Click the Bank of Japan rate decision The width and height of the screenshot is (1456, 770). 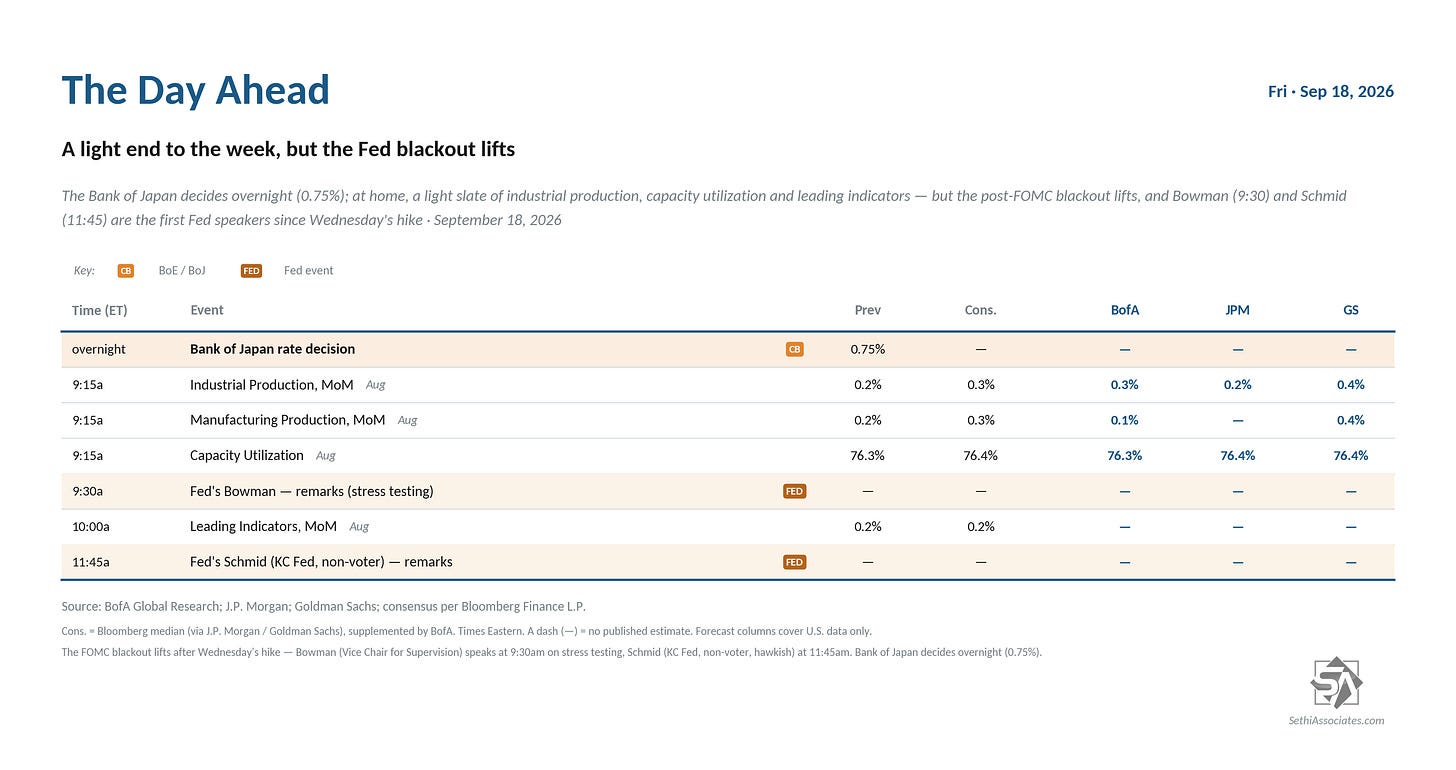click(x=272, y=349)
